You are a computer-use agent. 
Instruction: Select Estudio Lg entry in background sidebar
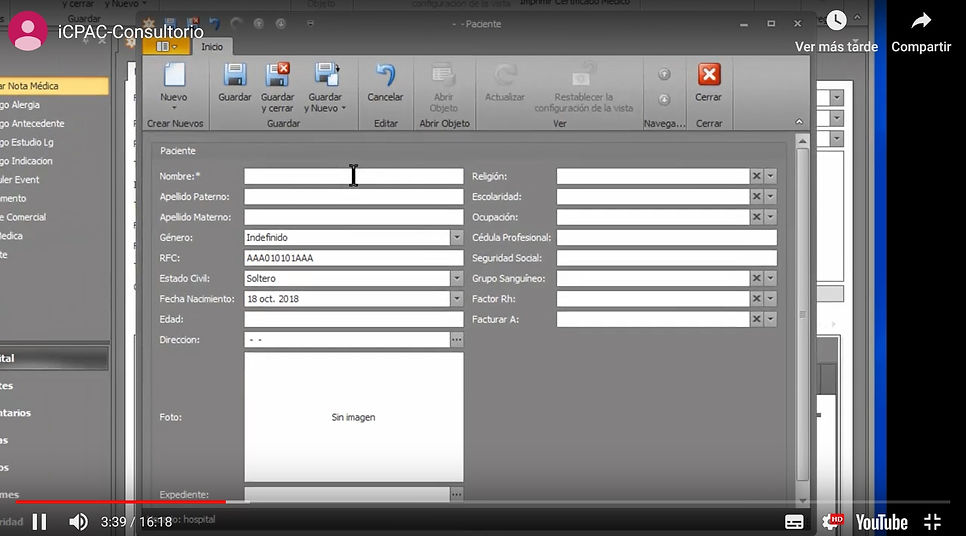coord(27,142)
